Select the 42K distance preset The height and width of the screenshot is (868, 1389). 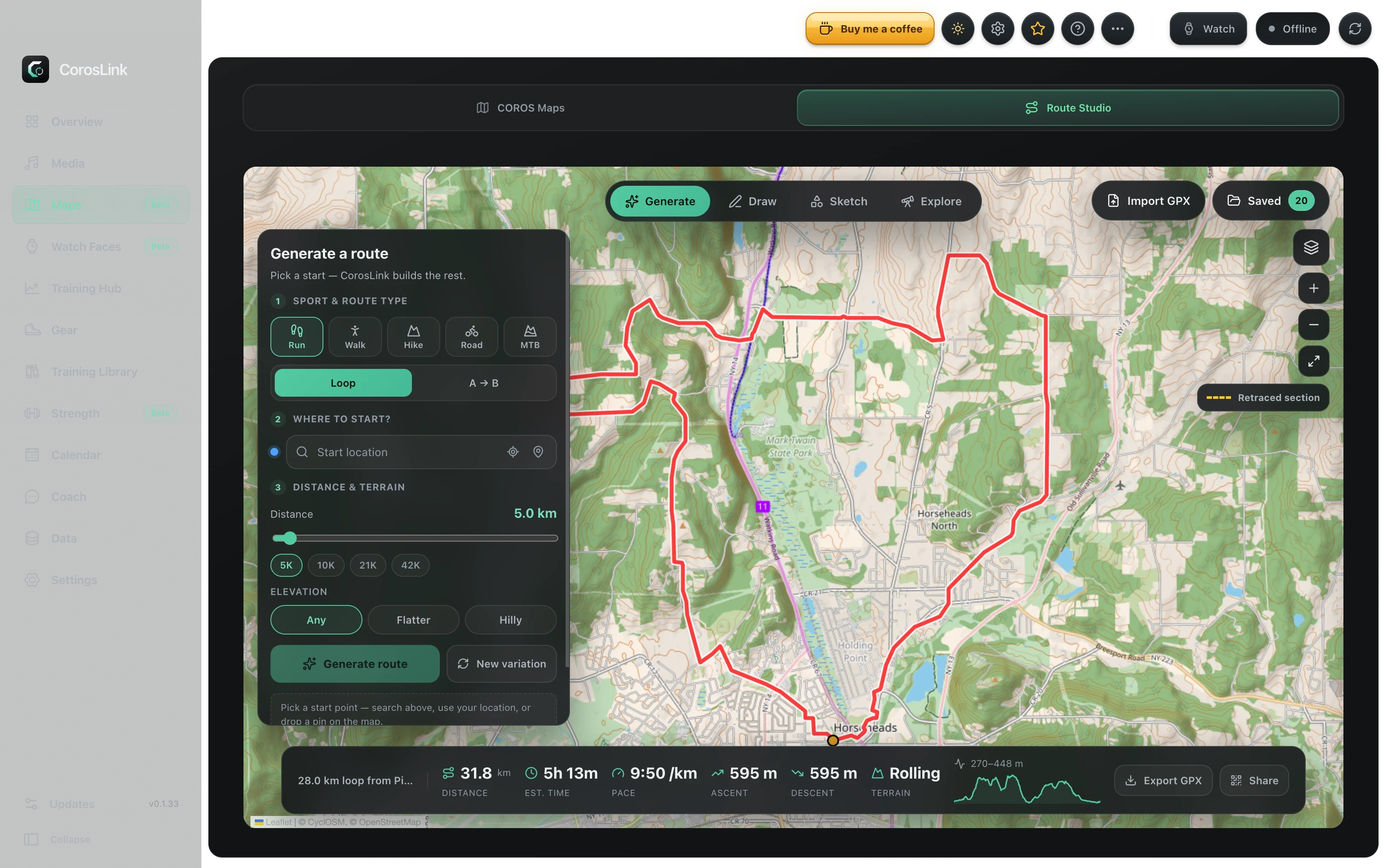[x=410, y=566]
